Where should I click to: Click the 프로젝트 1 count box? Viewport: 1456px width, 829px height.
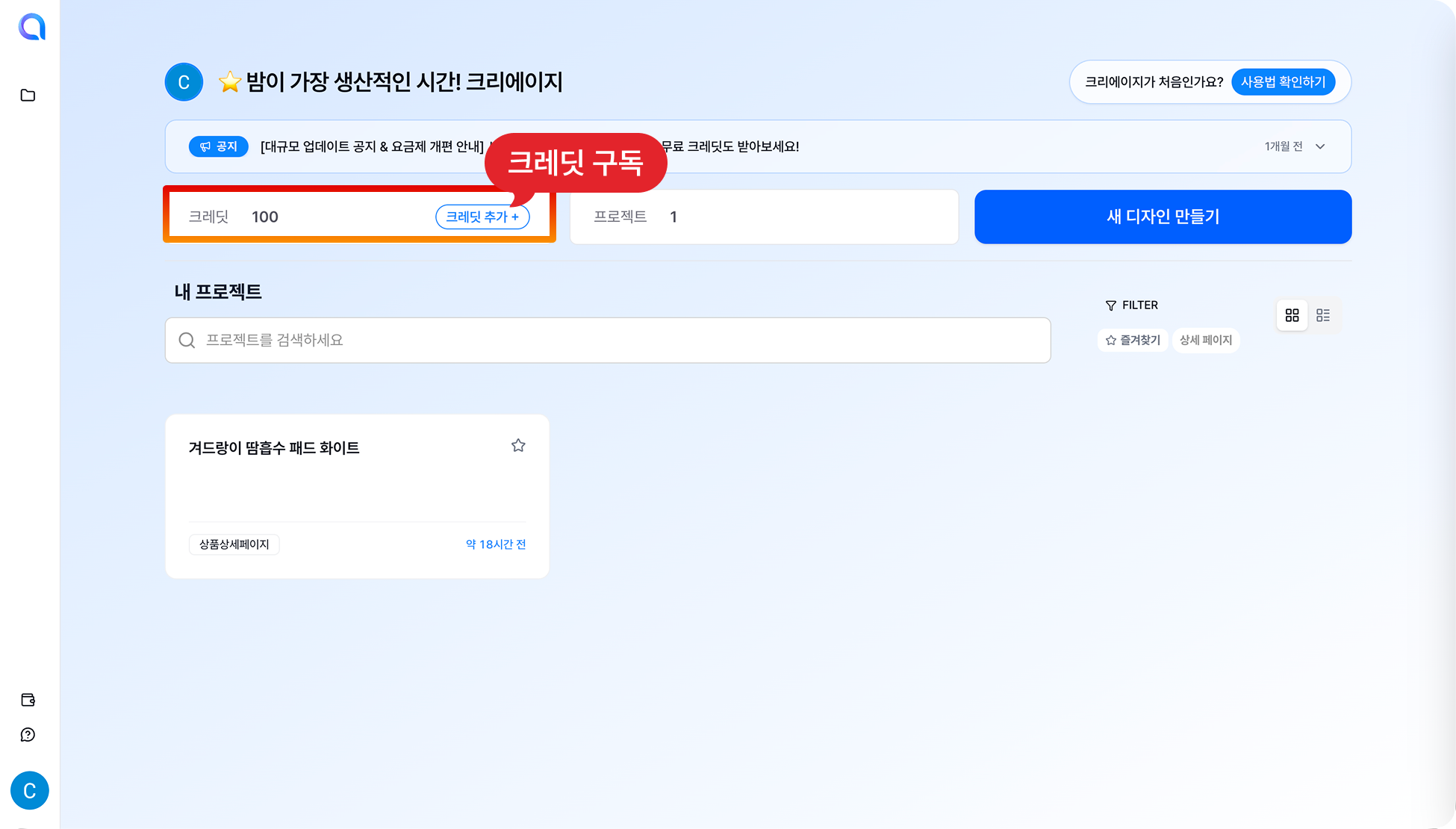tap(764, 217)
